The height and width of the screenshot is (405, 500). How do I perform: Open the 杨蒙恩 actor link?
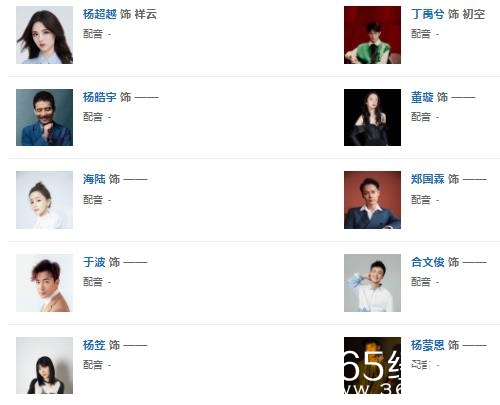pyautogui.click(x=428, y=345)
